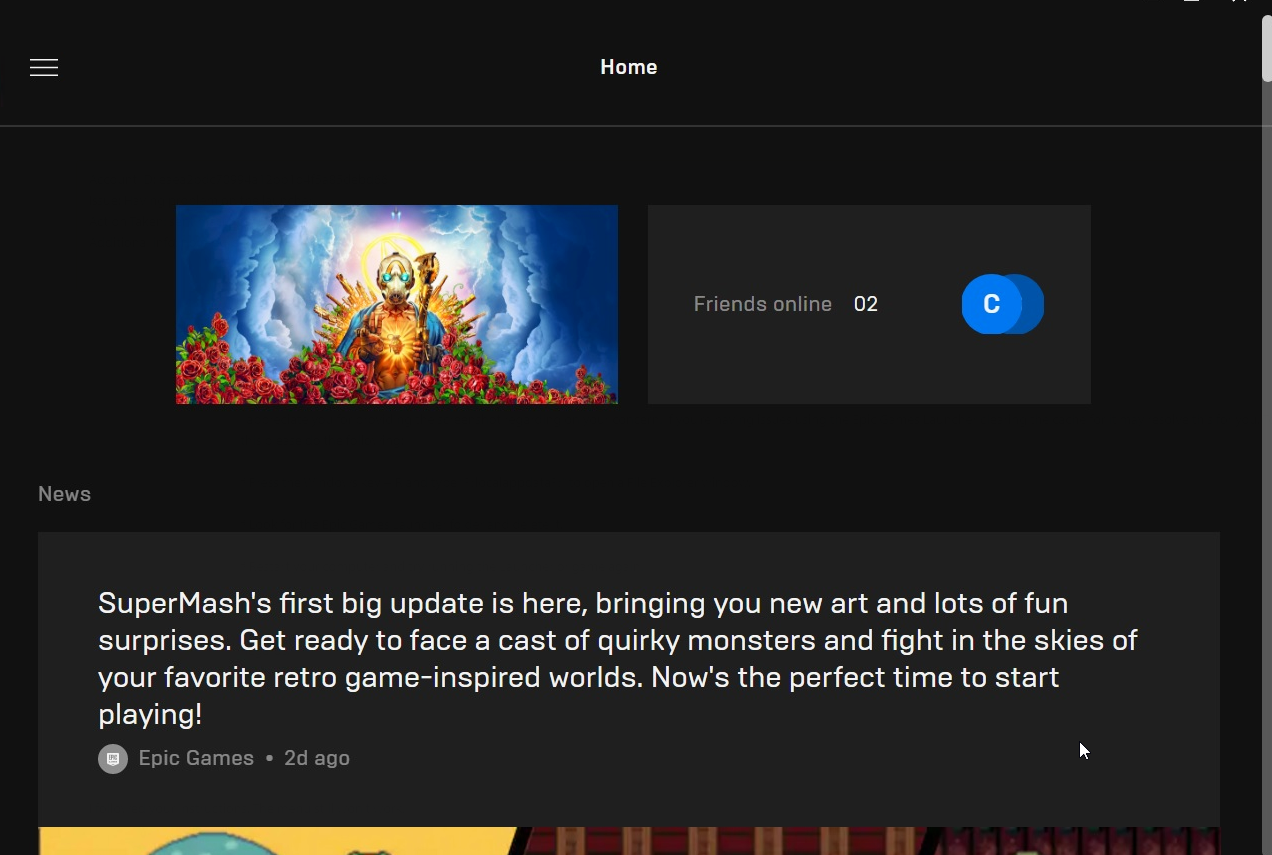This screenshot has width=1272, height=855.
Task: Click the Epic Games author name
Action: [x=196, y=758]
